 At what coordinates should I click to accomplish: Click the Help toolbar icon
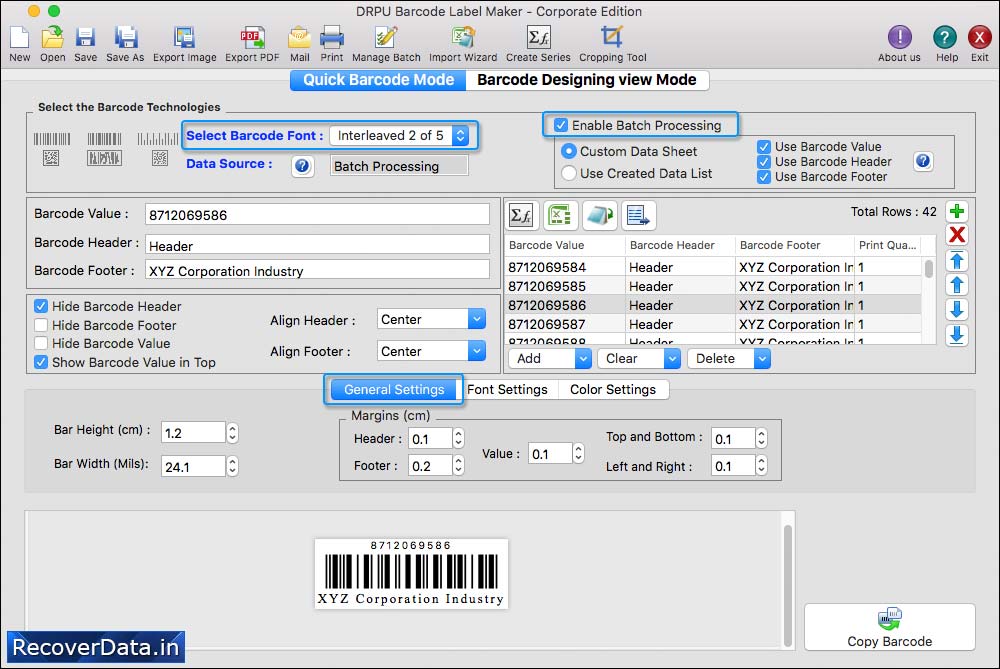945,38
